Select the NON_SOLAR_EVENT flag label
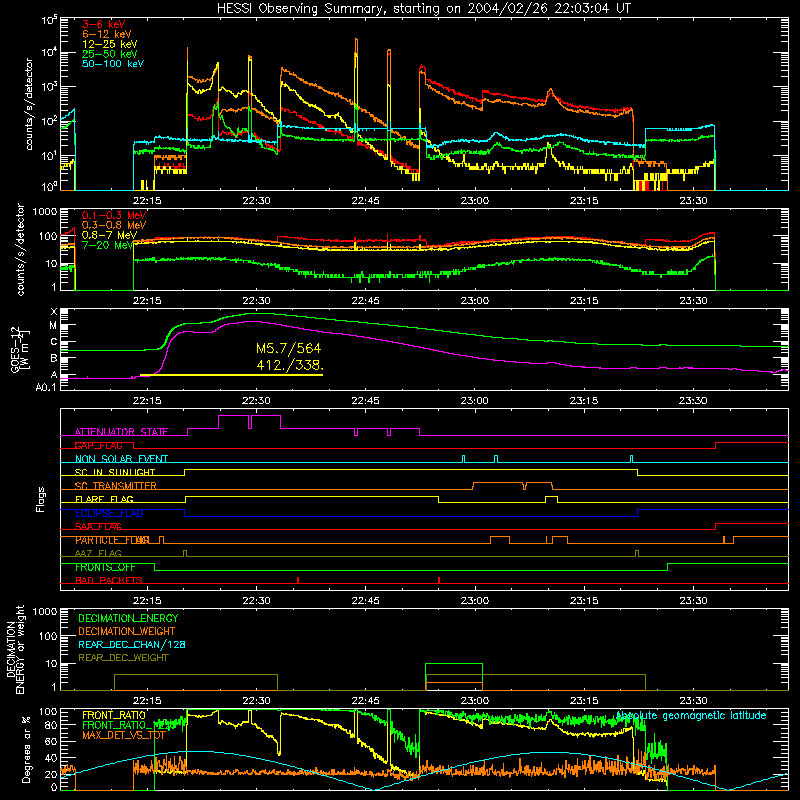 [x=121, y=459]
